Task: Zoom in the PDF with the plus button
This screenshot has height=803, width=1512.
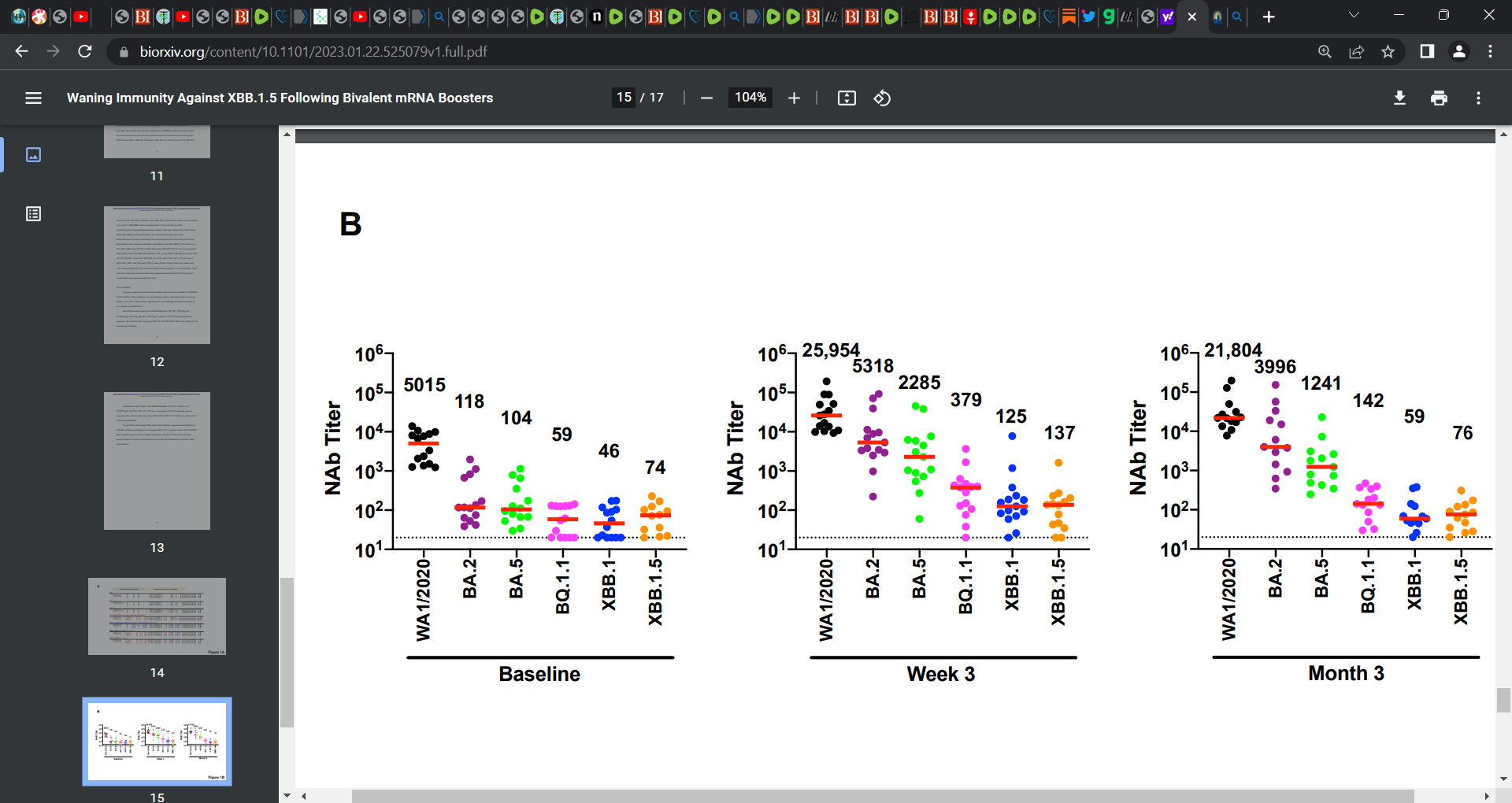Action: (x=794, y=98)
